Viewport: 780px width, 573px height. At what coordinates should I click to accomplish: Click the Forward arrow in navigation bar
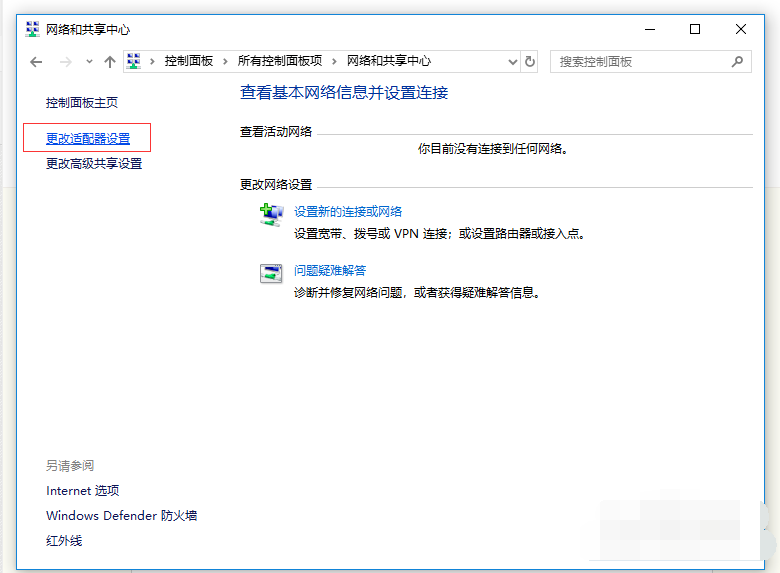pos(65,62)
